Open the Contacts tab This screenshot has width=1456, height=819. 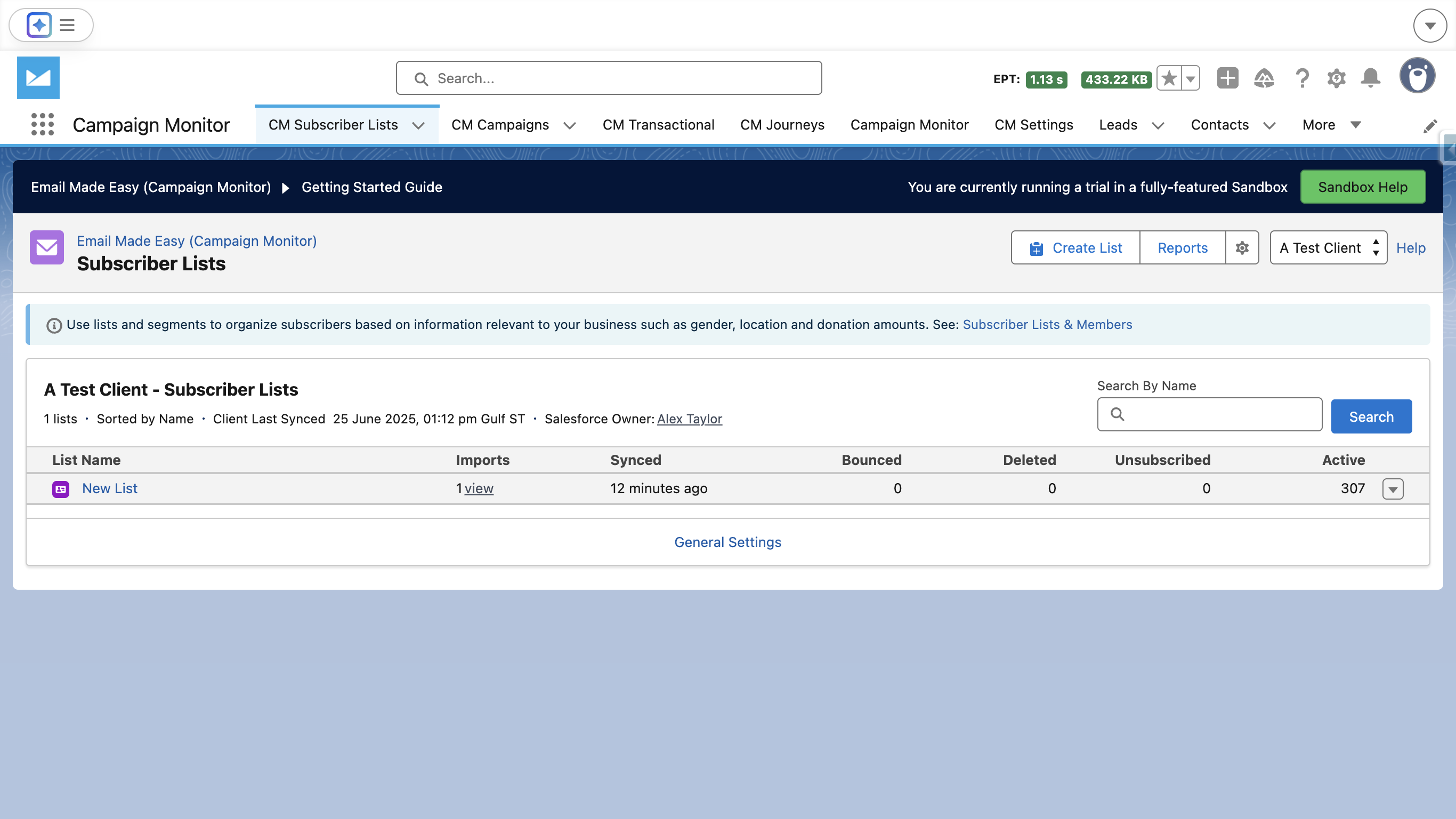pyautogui.click(x=1220, y=124)
